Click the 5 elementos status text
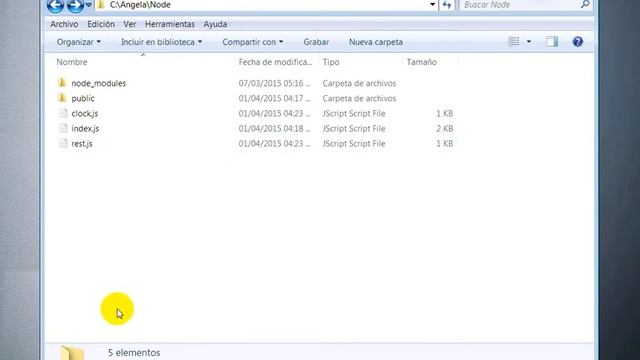Viewport: 640px width, 360px height. point(134,353)
